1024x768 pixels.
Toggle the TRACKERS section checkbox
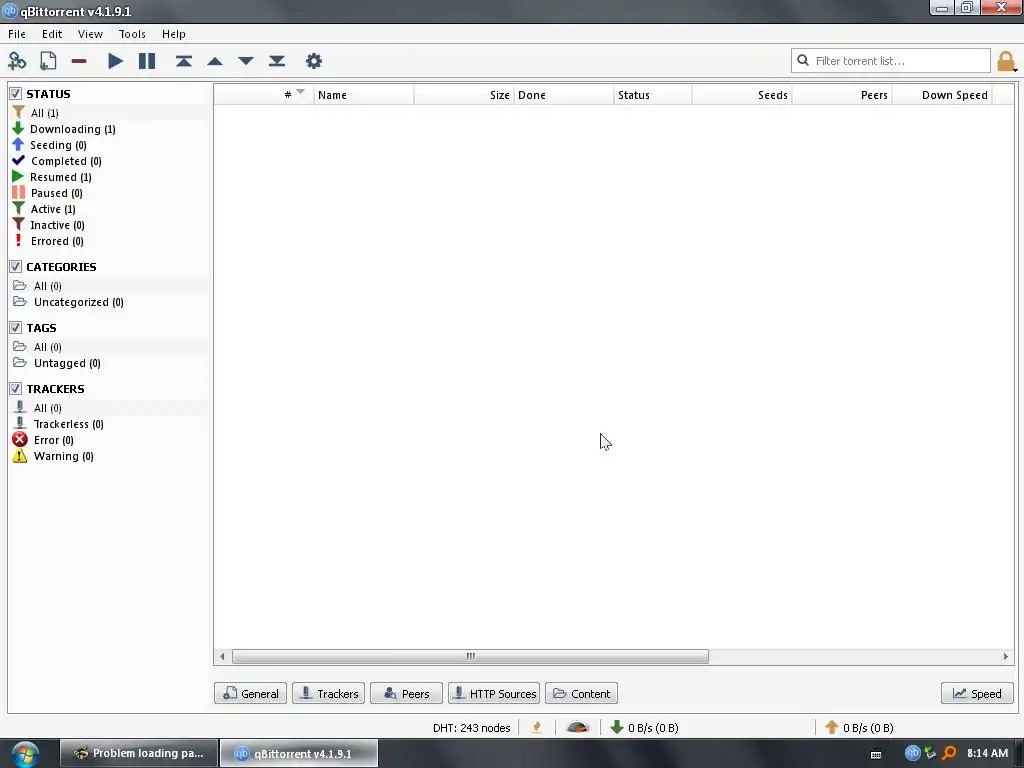(x=16, y=389)
